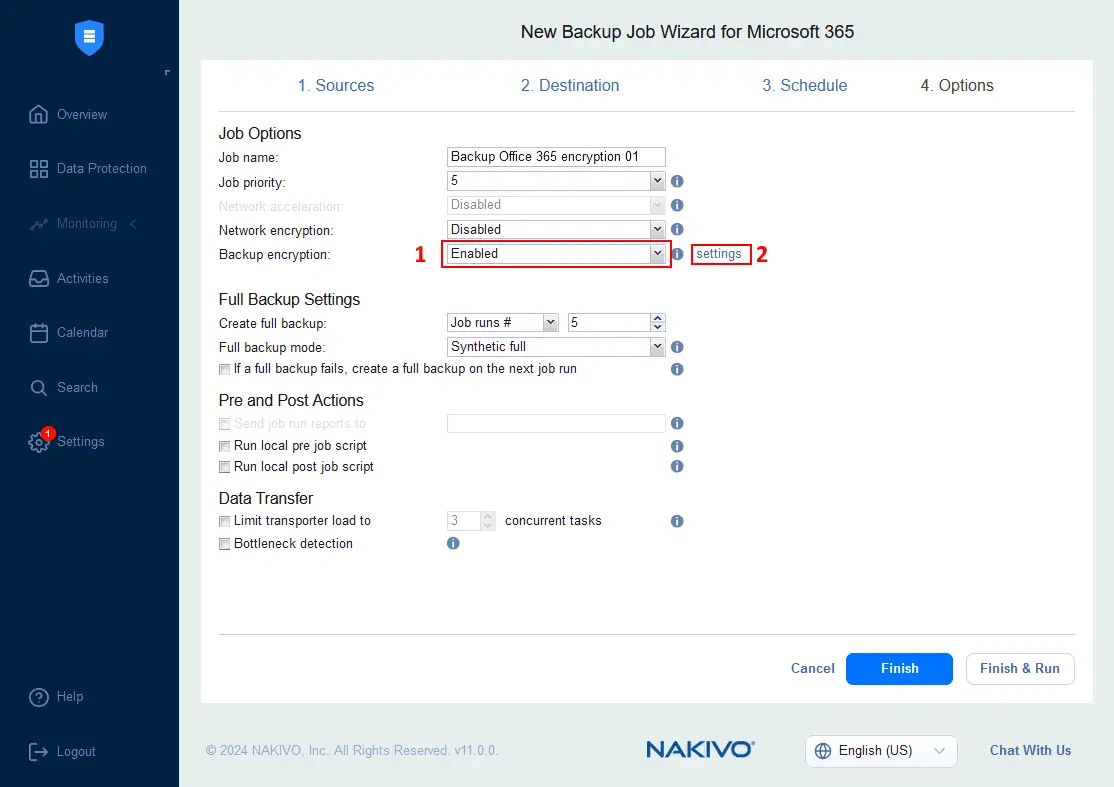Enable Run local pre job script
This screenshot has height=787, width=1114.
coord(225,446)
